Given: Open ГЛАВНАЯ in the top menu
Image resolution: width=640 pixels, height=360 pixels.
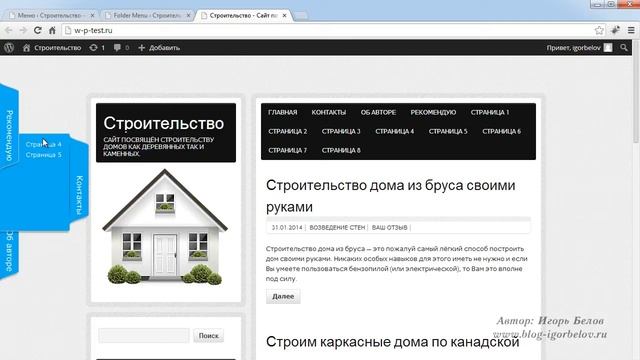Looking at the screenshot, I should pyautogui.click(x=282, y=112).
